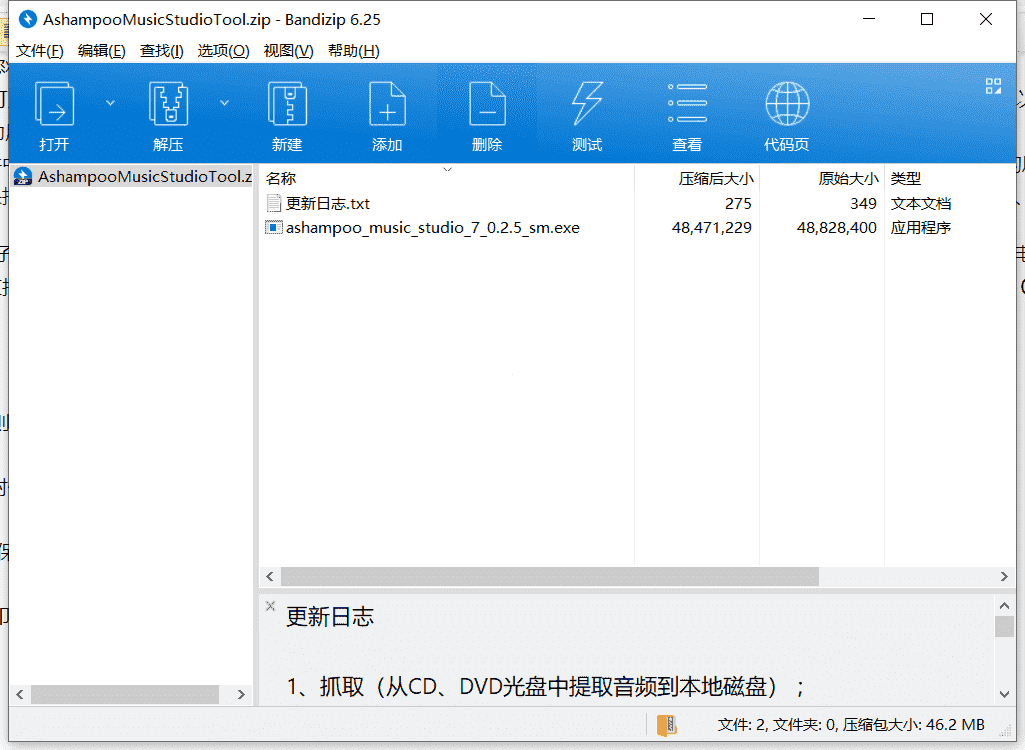Open the 帮助(H) menu
This screenshot has width=1025, height=750.
click(354, 50)
